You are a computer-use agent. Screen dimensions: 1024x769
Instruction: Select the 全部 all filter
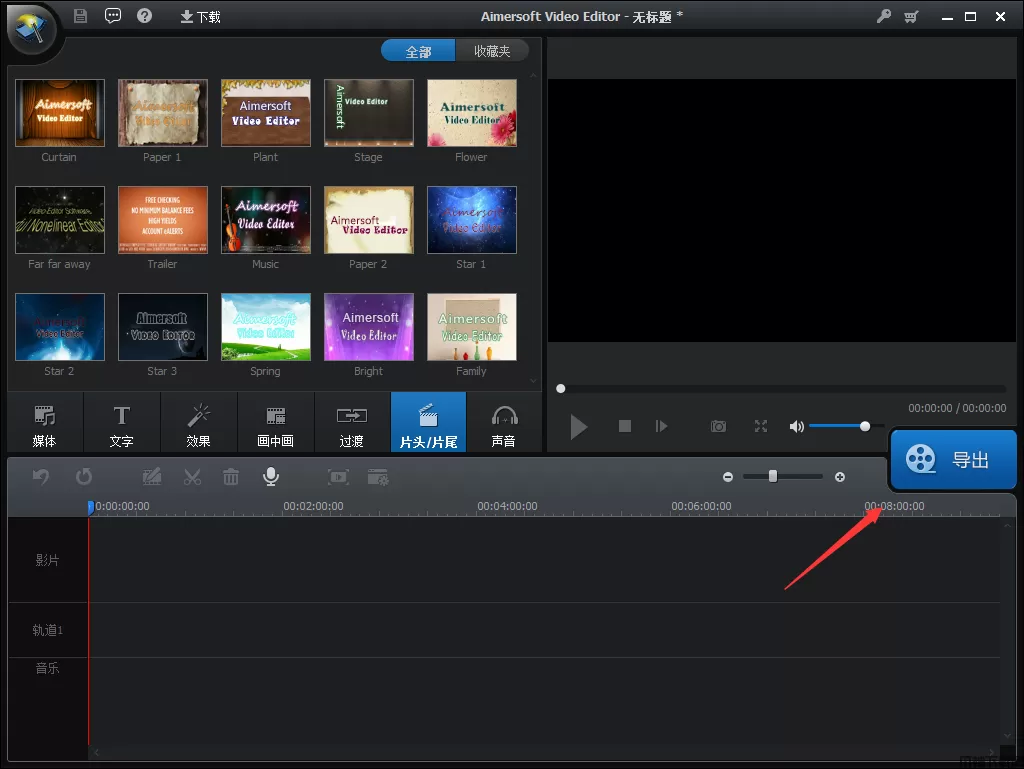[x=418, y=51]
